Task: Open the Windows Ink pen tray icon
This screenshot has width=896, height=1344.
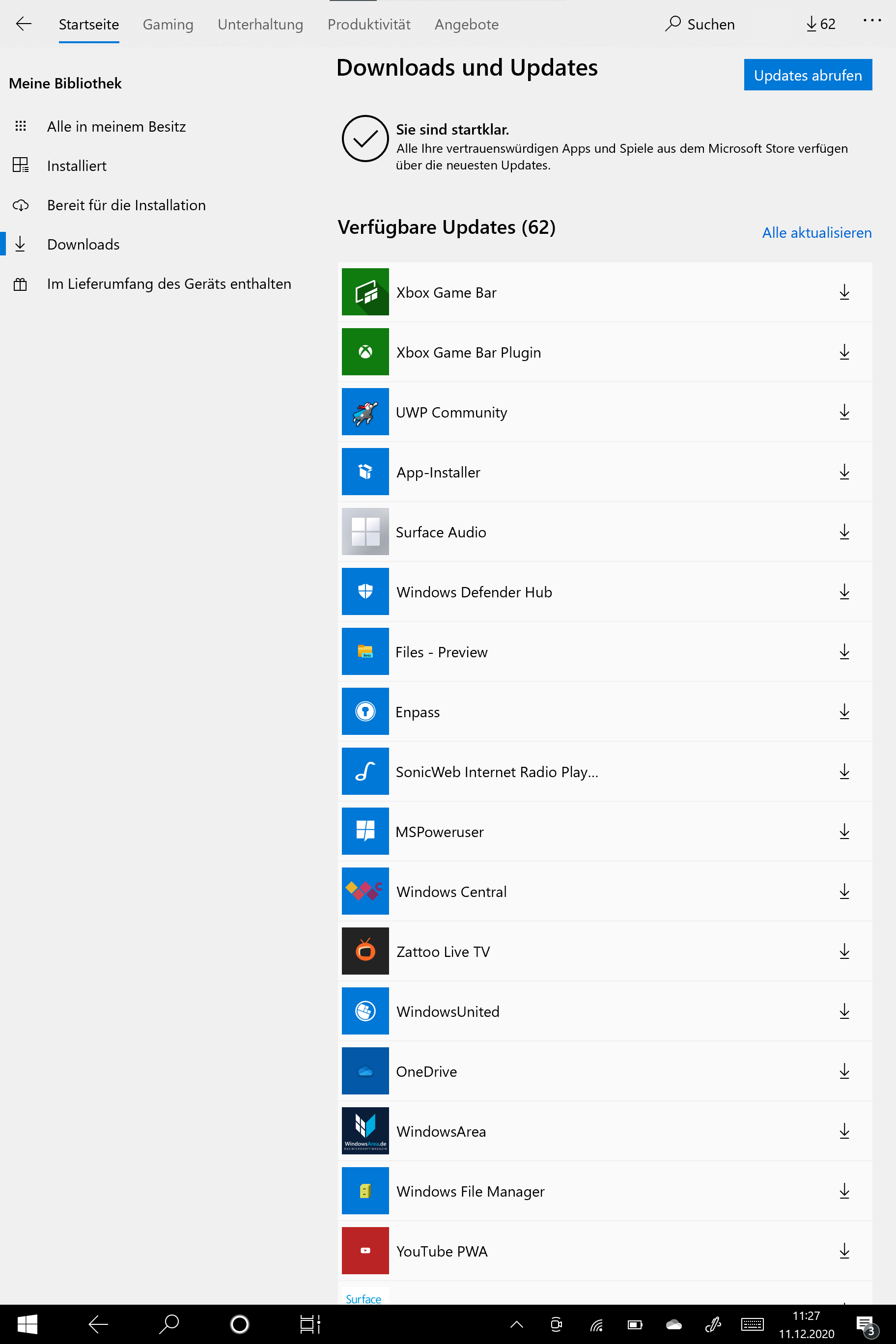Action: tap(713, 1324)
